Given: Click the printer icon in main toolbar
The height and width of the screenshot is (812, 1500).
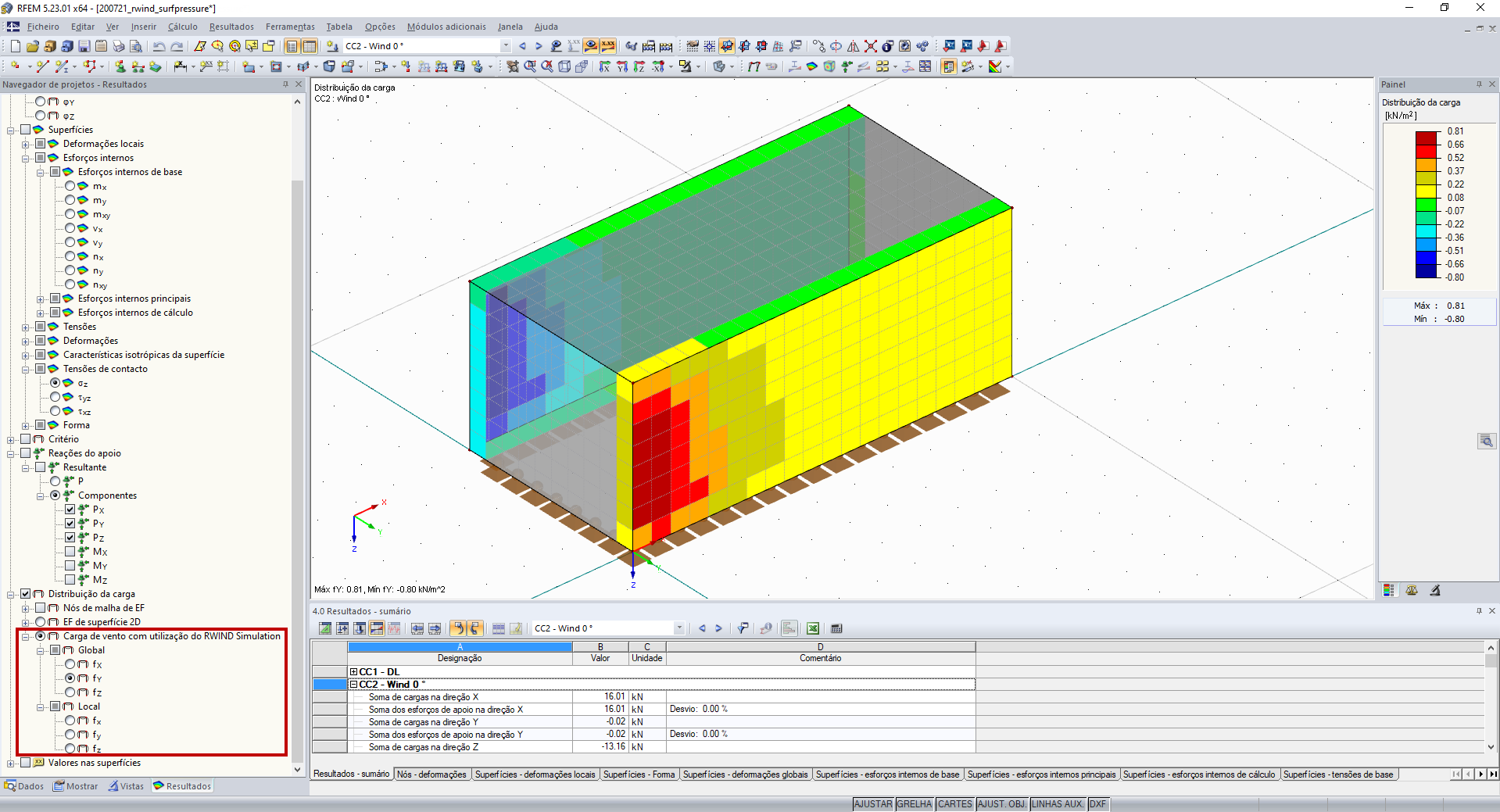Looking at the screenshot, I should 118,46.
